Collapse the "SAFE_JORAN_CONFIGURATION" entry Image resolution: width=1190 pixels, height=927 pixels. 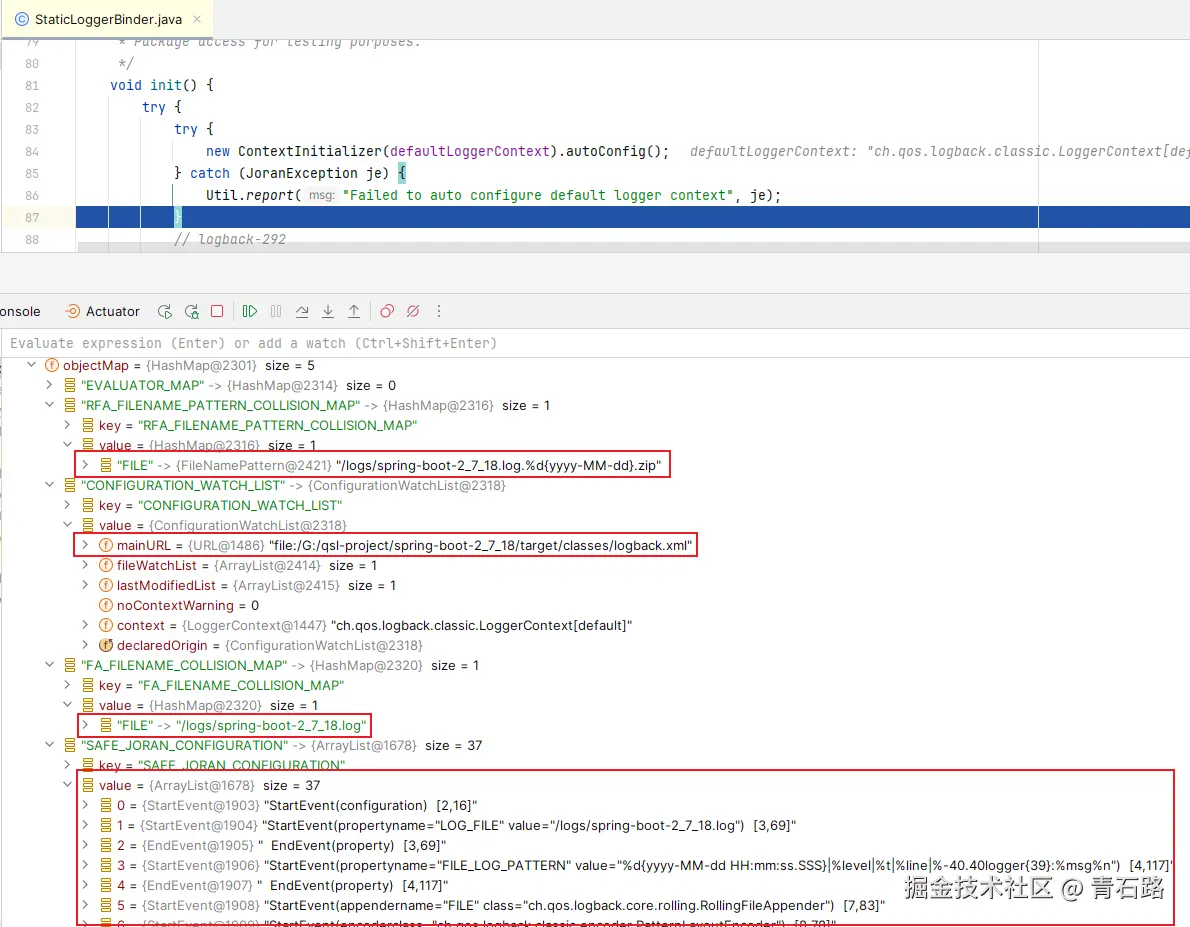49,746
